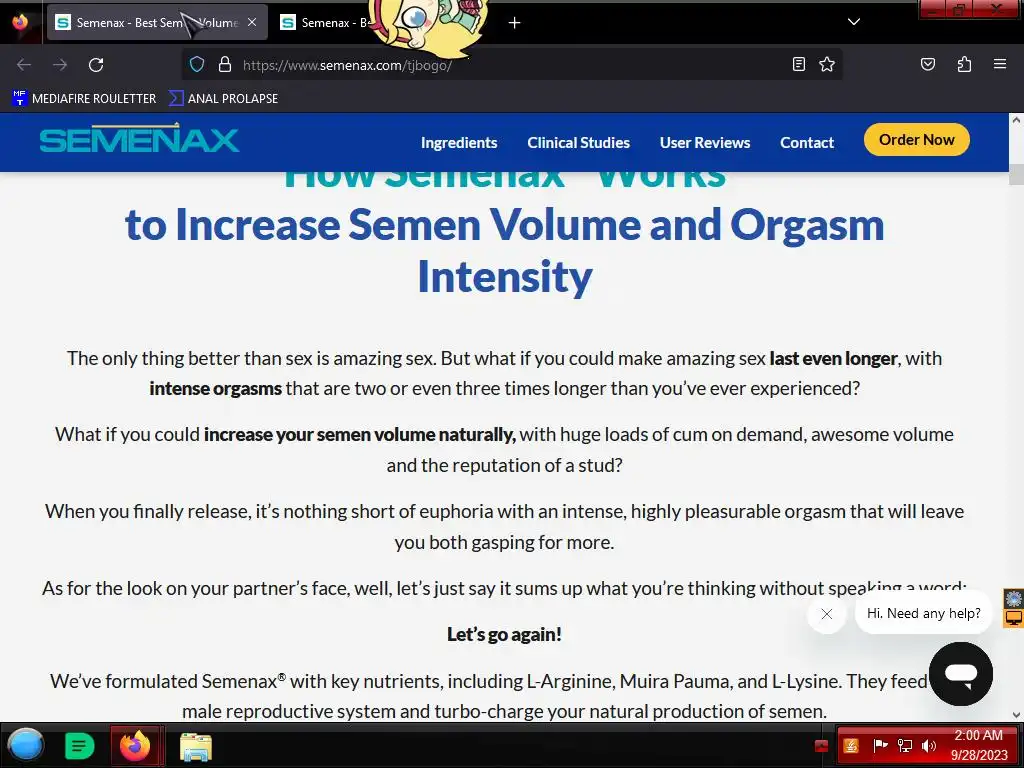Open the extensions puzzle icon
This screenshot has height=768, width=1024.
coord(964,64)
